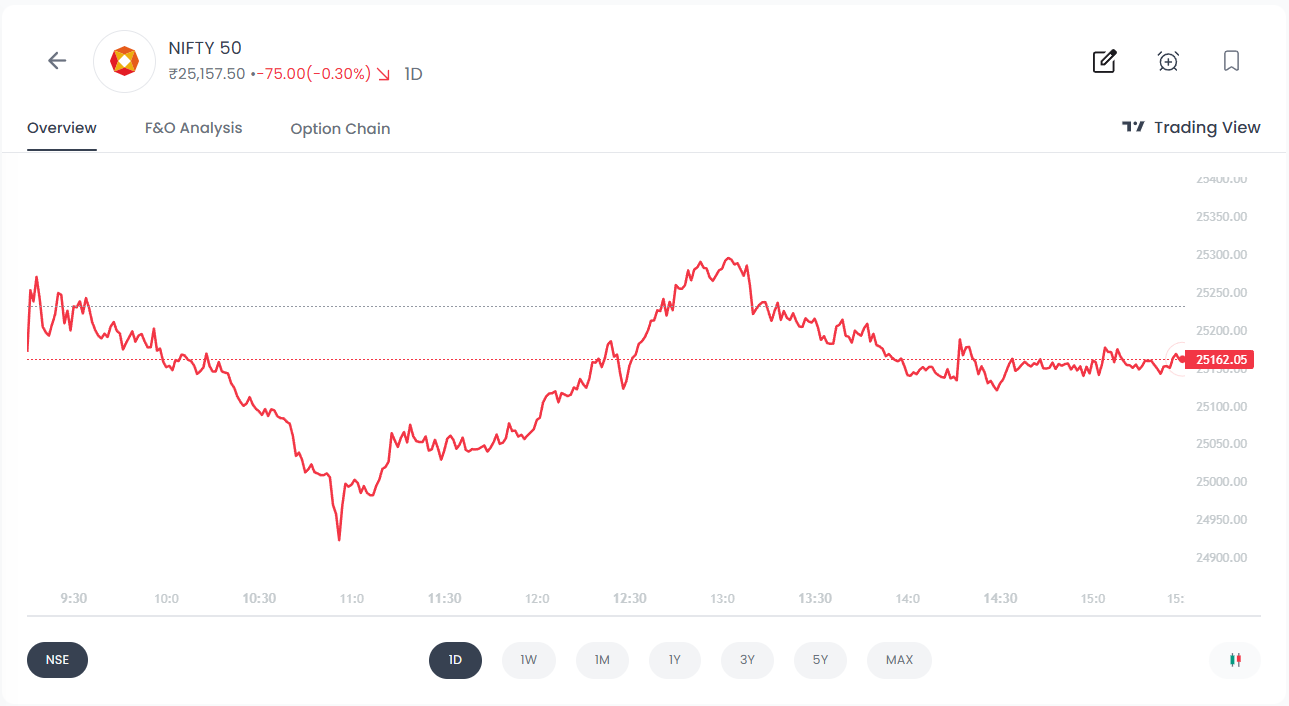Show the 5Y price history
The height and width of the screenshot is (706, 1289).
tap(820, 660)
